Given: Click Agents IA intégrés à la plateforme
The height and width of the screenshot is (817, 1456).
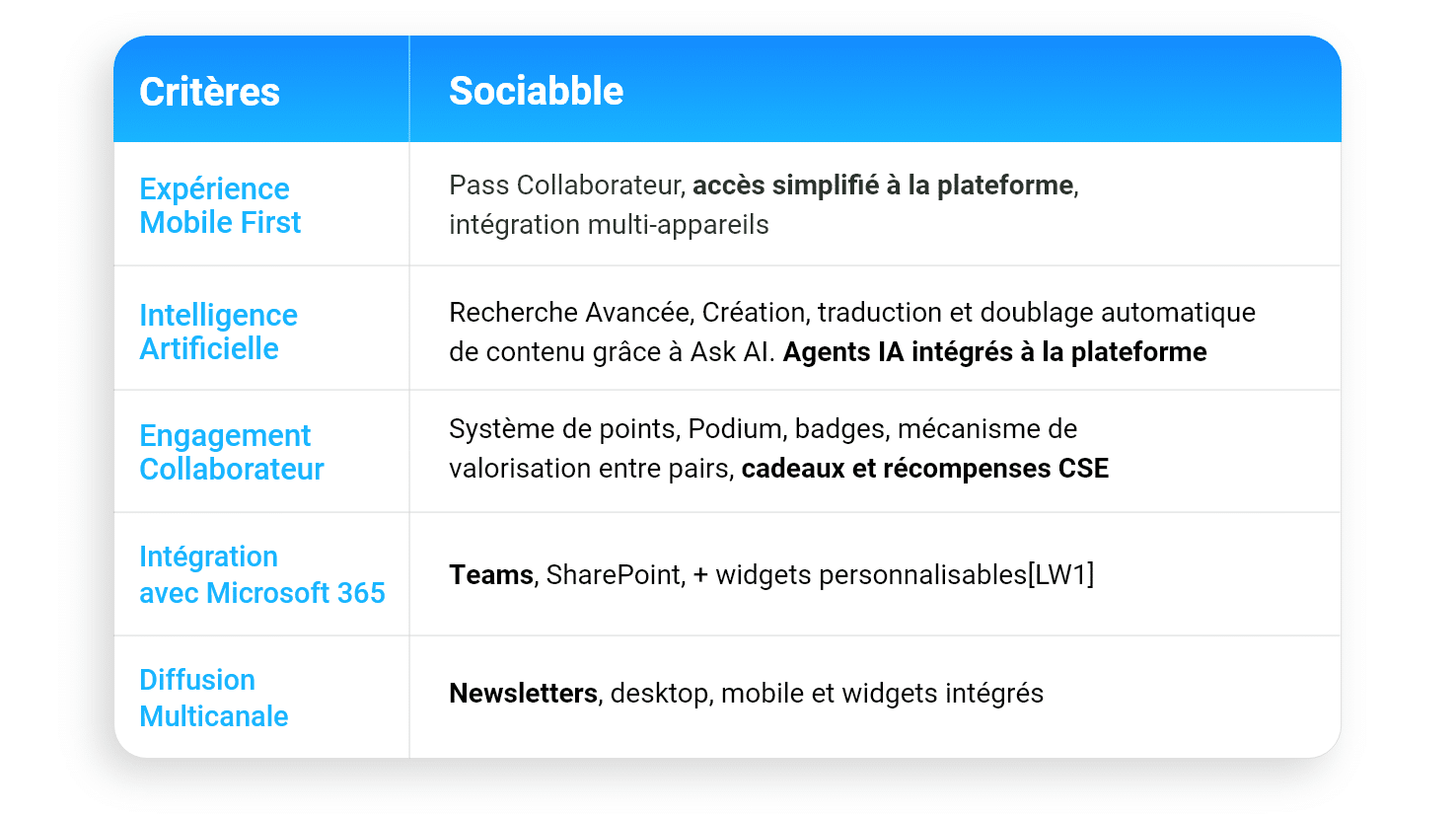Looking at the screenshot, I should click(x=994, y=352).
